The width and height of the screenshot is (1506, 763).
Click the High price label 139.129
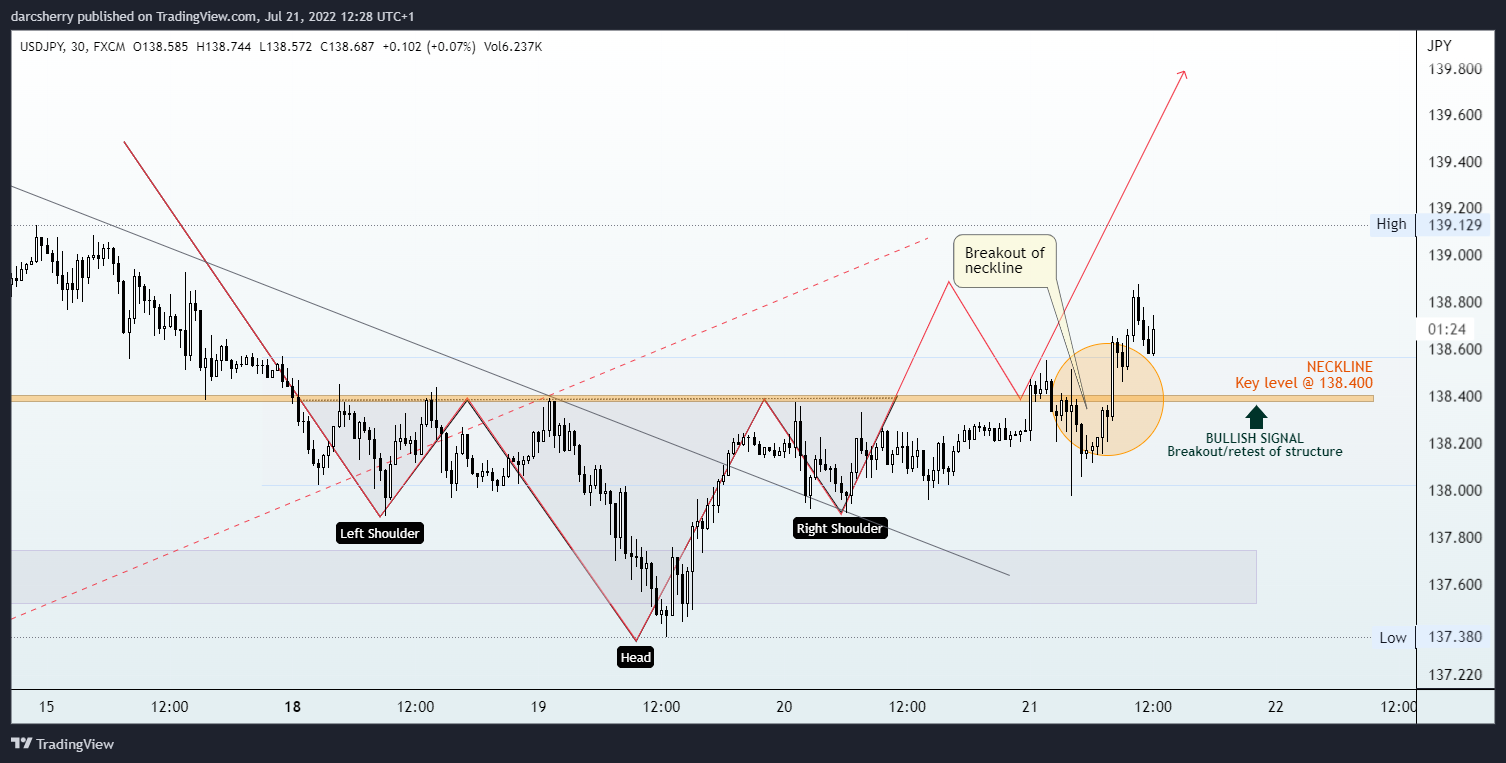[1454, 225]
